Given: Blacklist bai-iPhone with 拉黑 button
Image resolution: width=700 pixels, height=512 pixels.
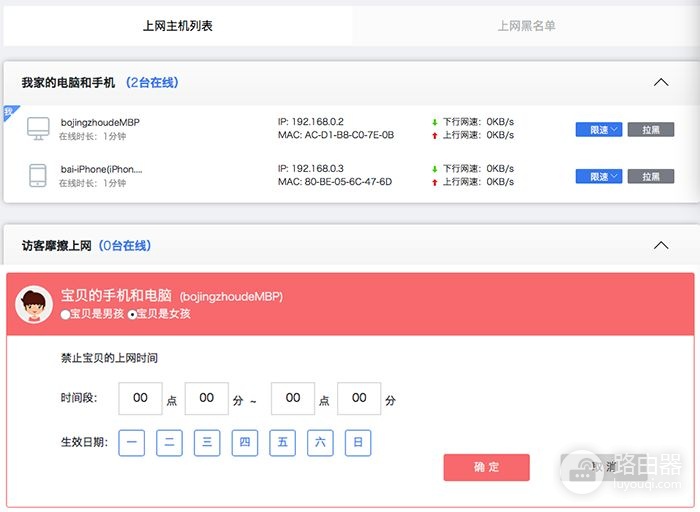Looking at the screenshot, I should [x=651, y=176].
